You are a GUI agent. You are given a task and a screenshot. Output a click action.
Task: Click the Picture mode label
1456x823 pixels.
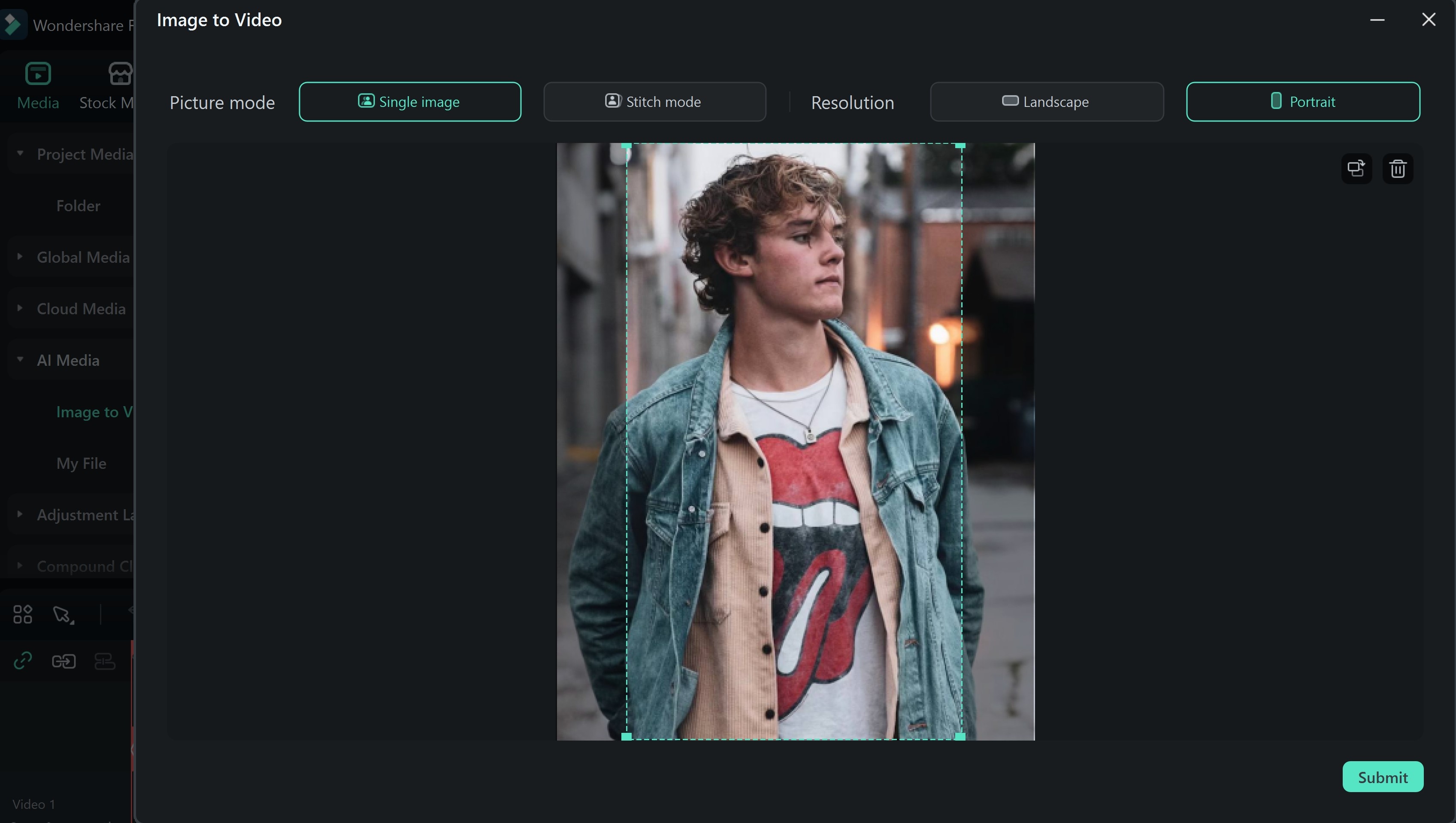click(x=222, y=103)
